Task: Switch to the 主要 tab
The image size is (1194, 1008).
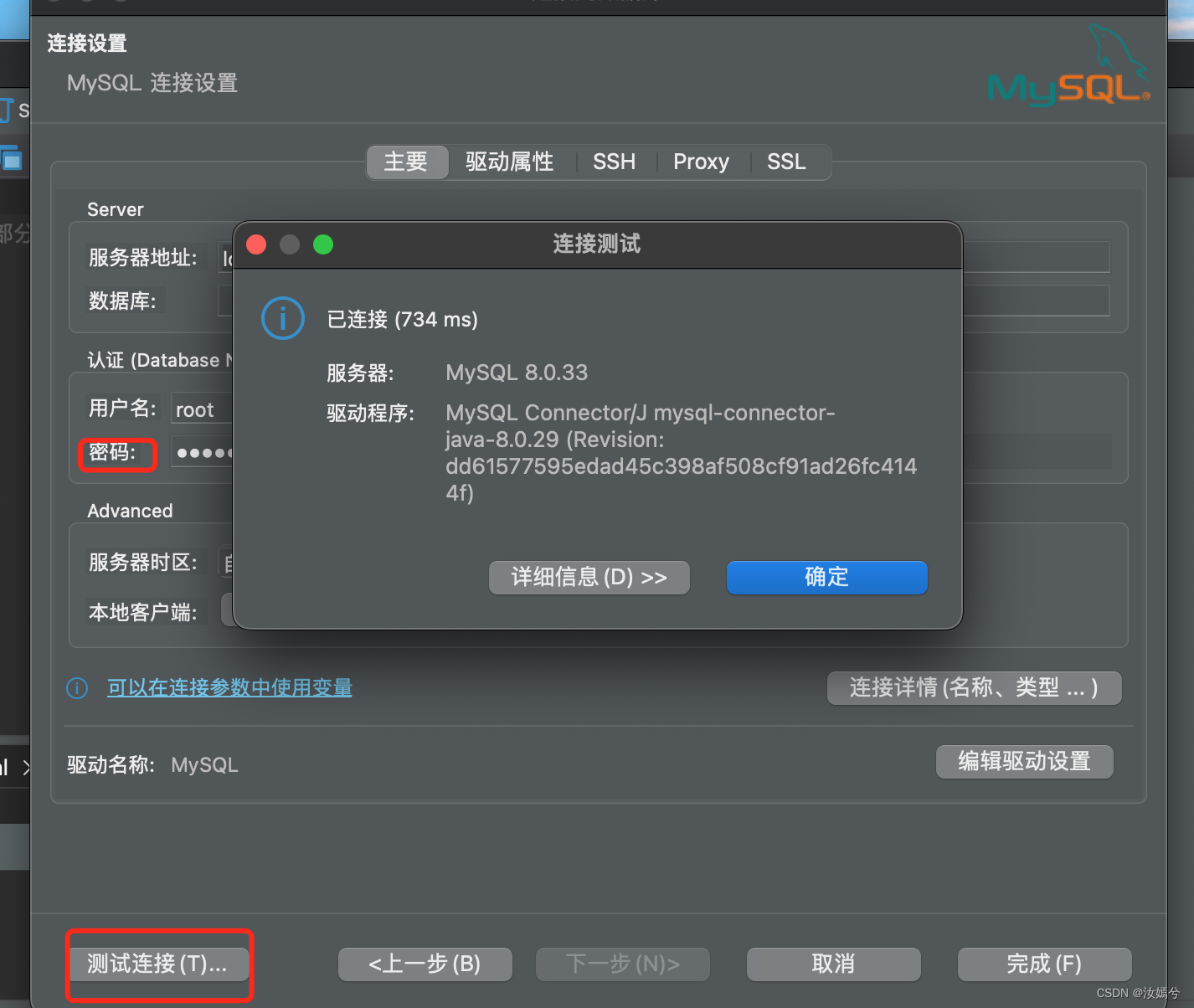Action: coord(407,162)
